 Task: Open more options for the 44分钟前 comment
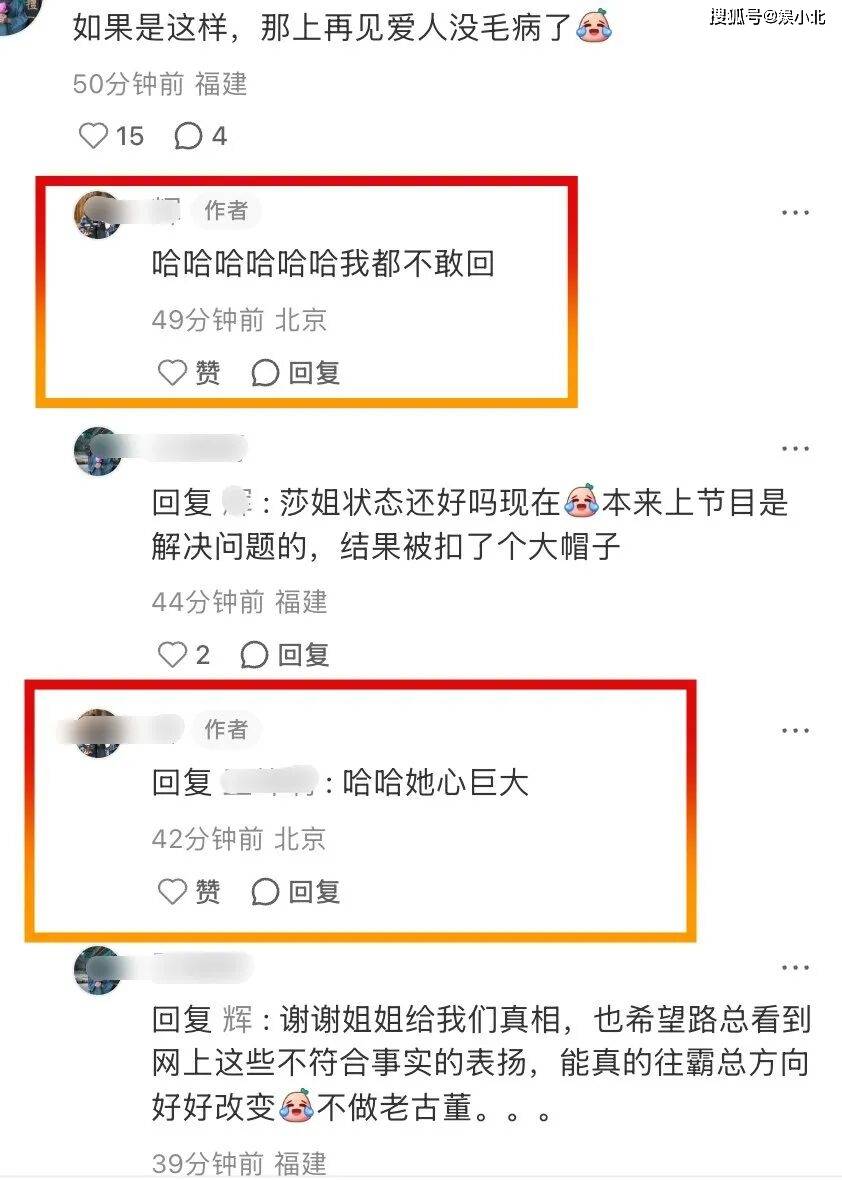[795, 449]
